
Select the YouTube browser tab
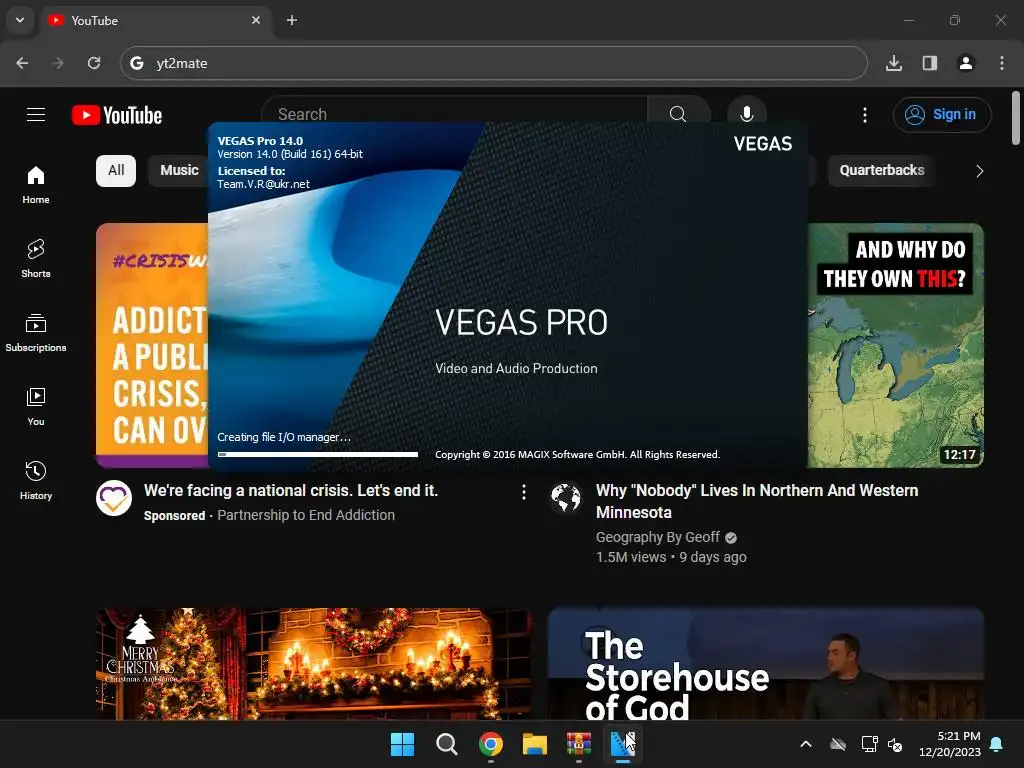pos(157,20)
